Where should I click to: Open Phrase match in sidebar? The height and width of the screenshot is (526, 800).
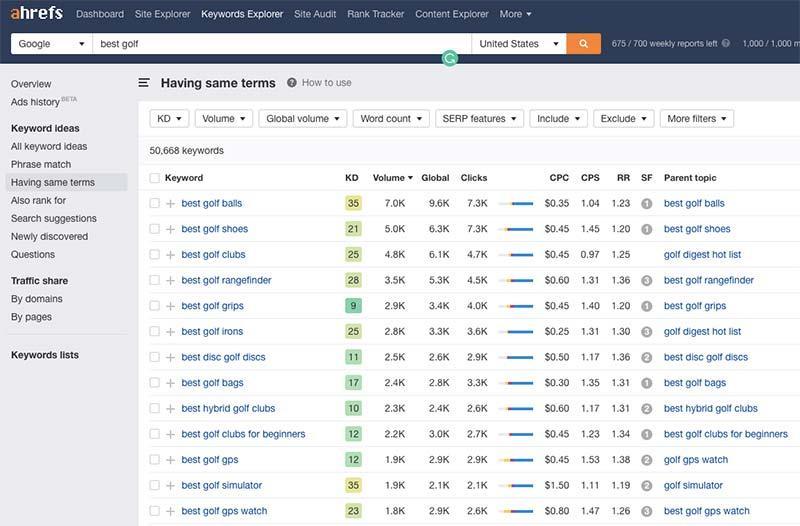(41, 164)
